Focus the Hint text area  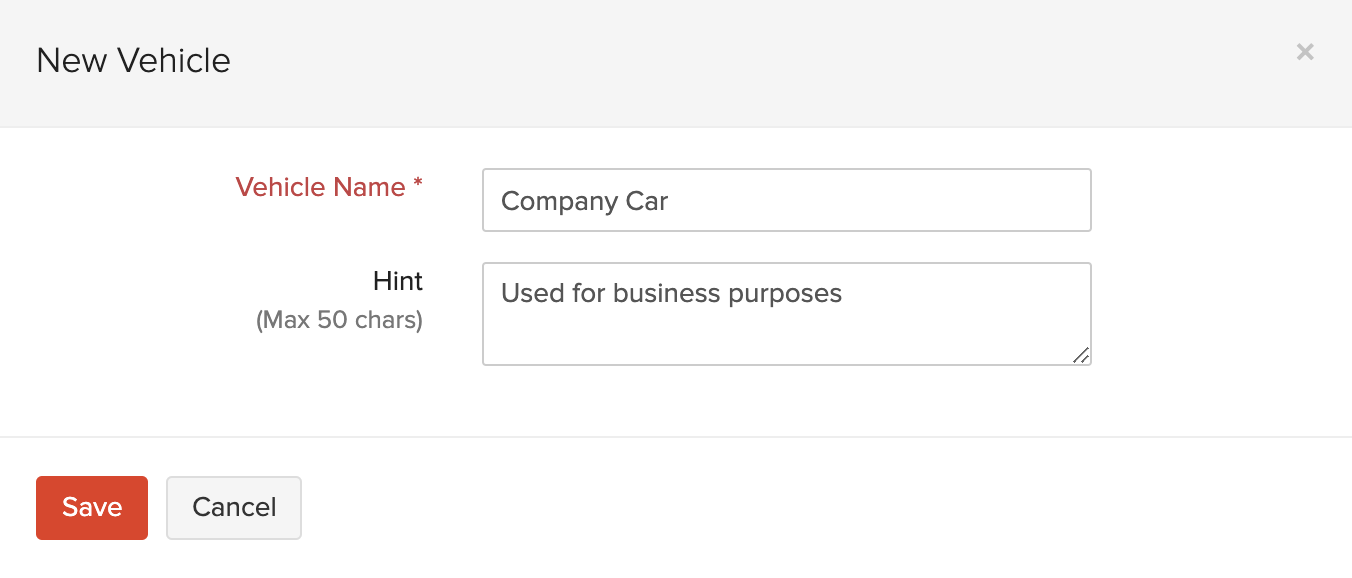pyautogui.click(x=786, y=314)
